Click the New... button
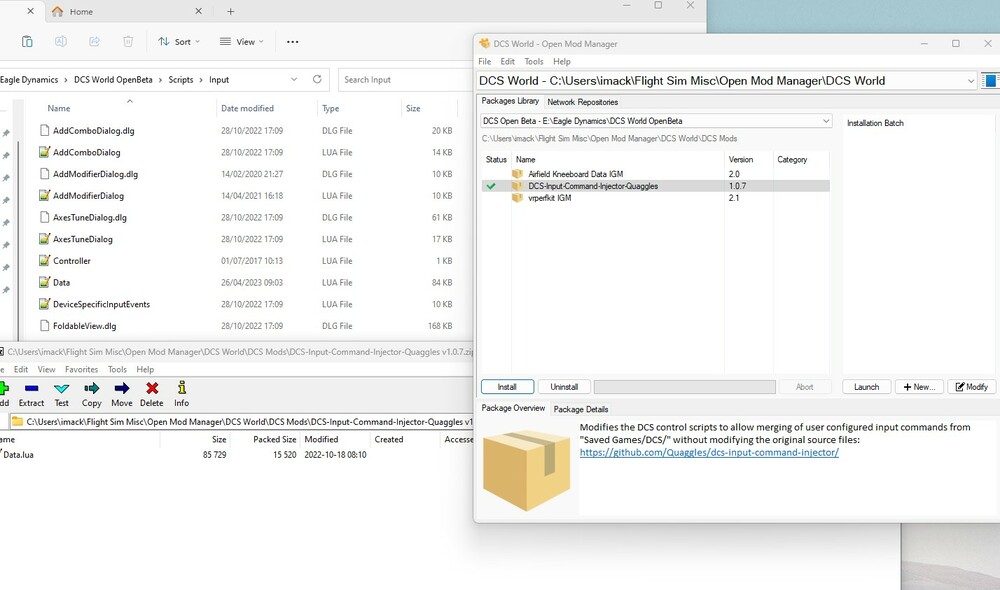 point(919,387)
